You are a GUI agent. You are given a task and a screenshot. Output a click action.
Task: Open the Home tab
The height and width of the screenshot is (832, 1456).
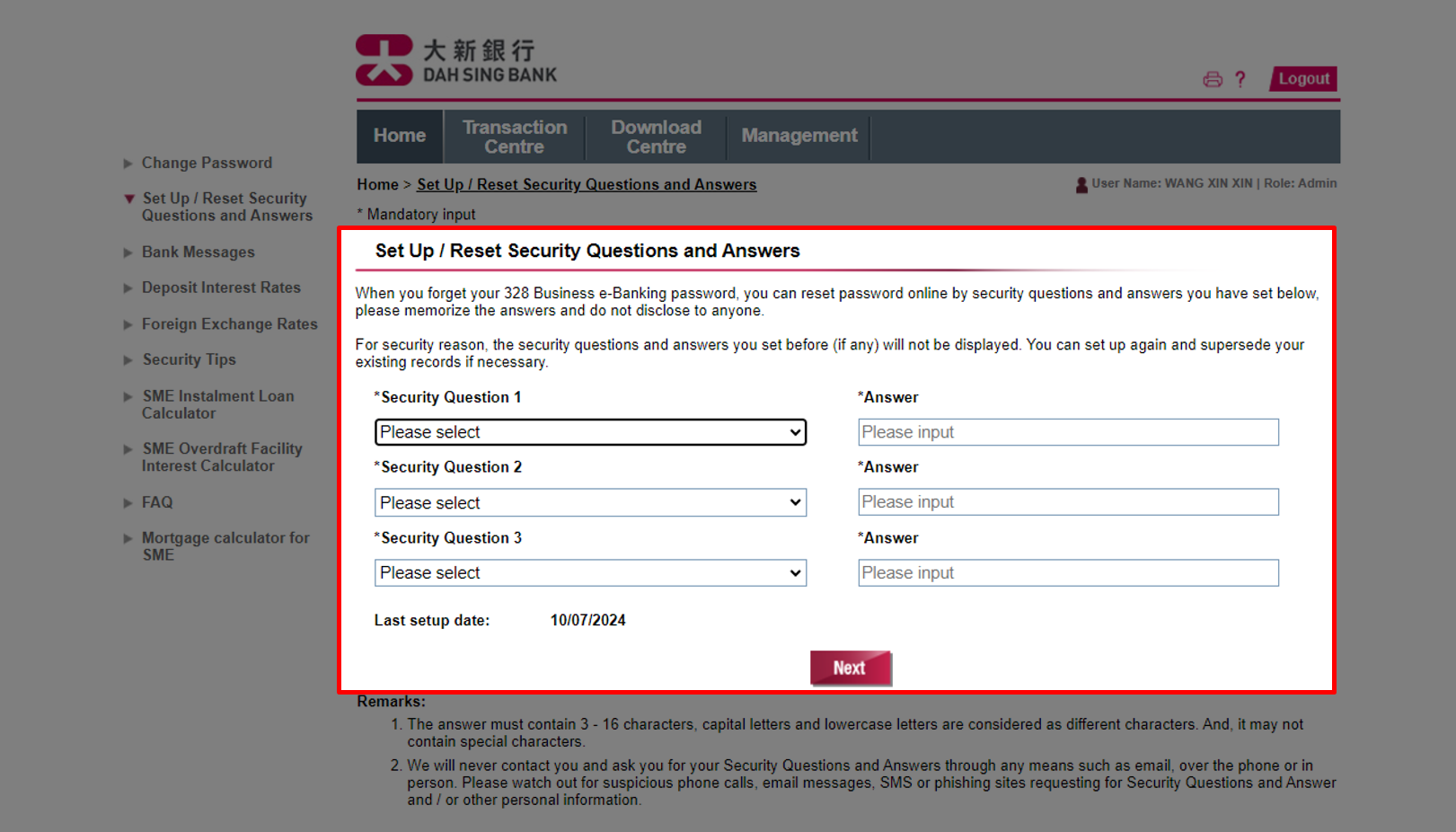[400, 136]
